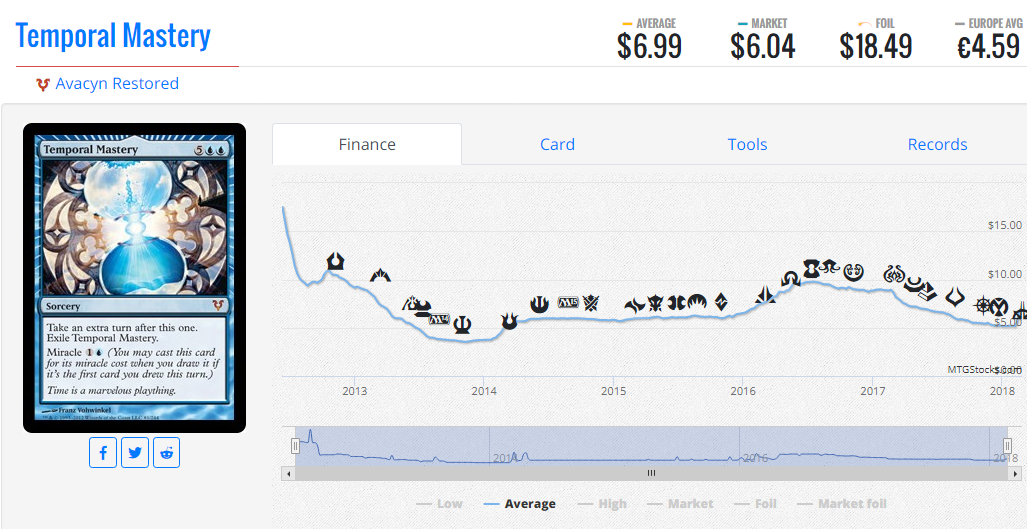Click the 2013 label on time axis
1027x529 pixels.
(354, 392)
